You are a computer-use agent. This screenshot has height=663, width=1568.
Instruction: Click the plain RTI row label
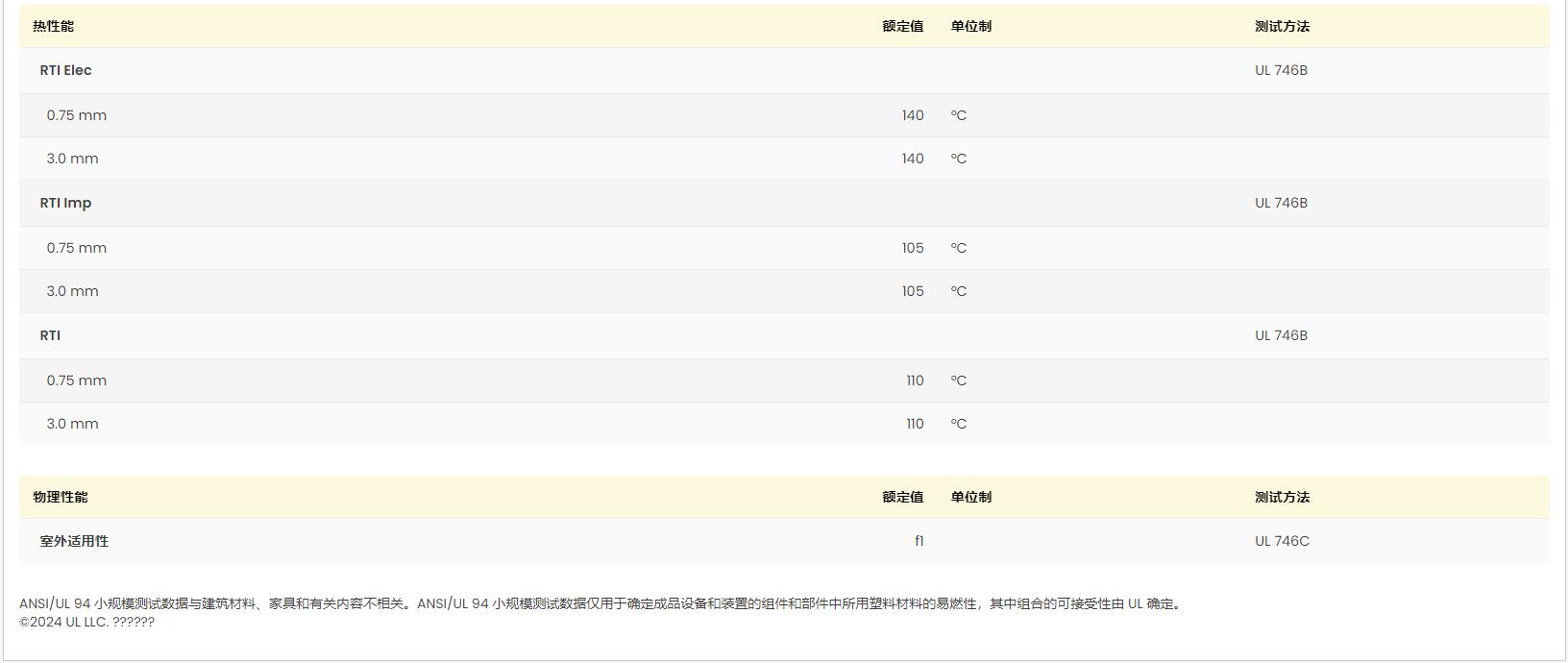[x=50, y=336]
